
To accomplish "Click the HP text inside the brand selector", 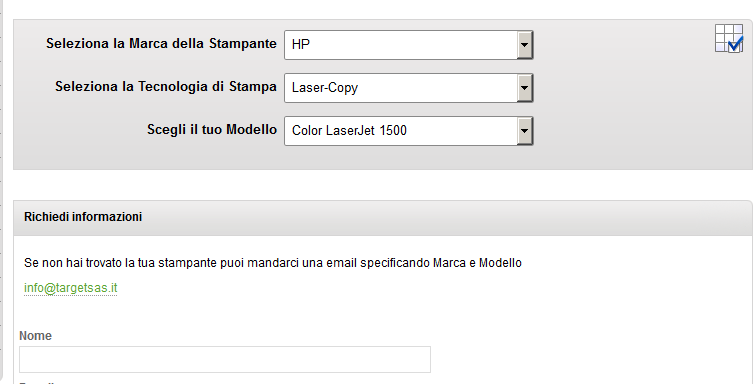I will pos(301,45).
